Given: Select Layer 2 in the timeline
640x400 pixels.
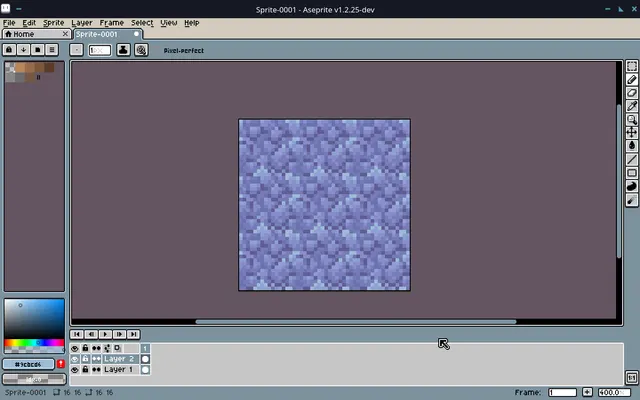Looking at the screenshot, I should click(x=120, y=359).
